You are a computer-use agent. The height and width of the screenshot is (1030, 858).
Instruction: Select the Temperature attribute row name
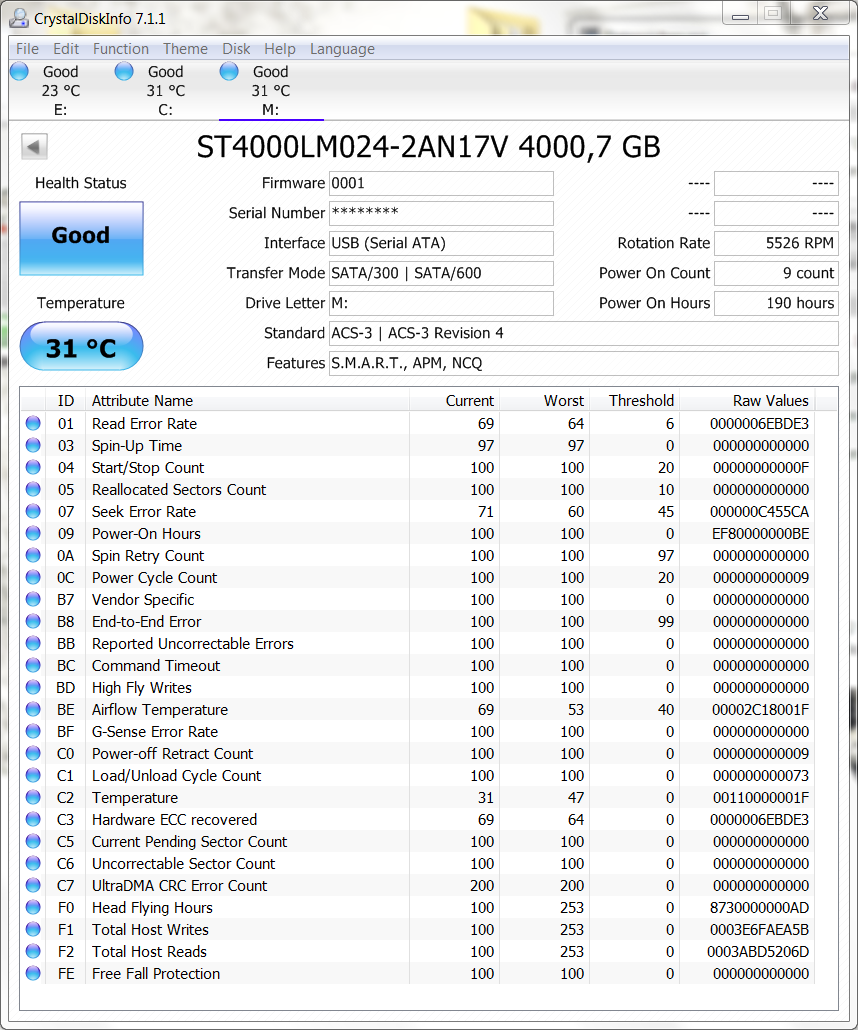pos(135,797)
